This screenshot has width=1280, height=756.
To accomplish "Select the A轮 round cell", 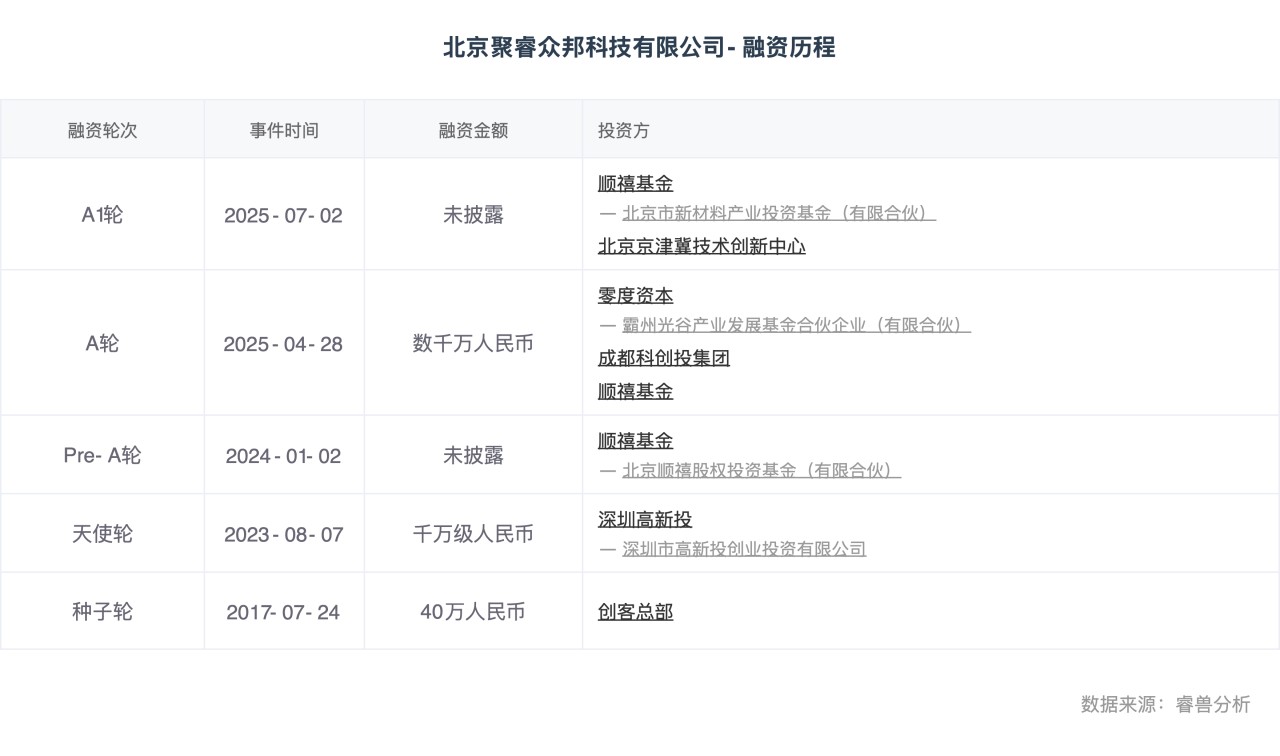I will (x=102, y=344).
